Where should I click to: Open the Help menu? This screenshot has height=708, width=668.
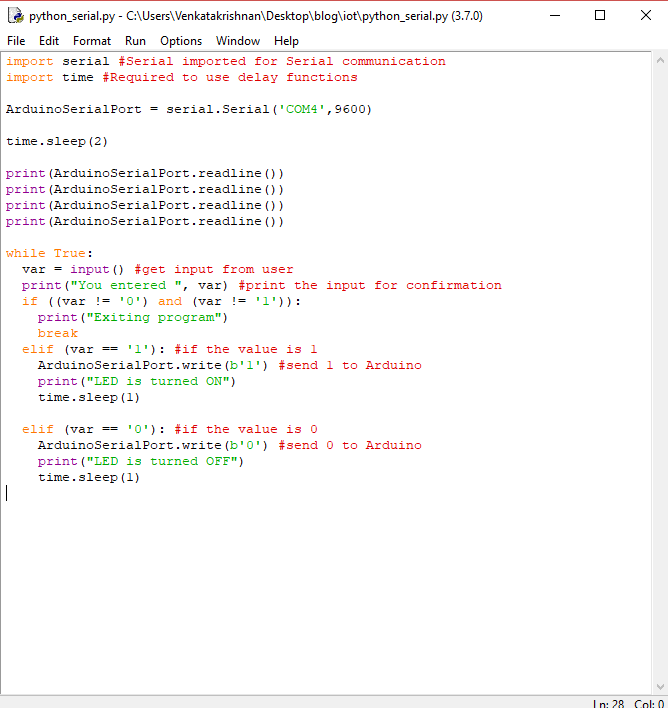pyautogui.click(x=286, y=41)
